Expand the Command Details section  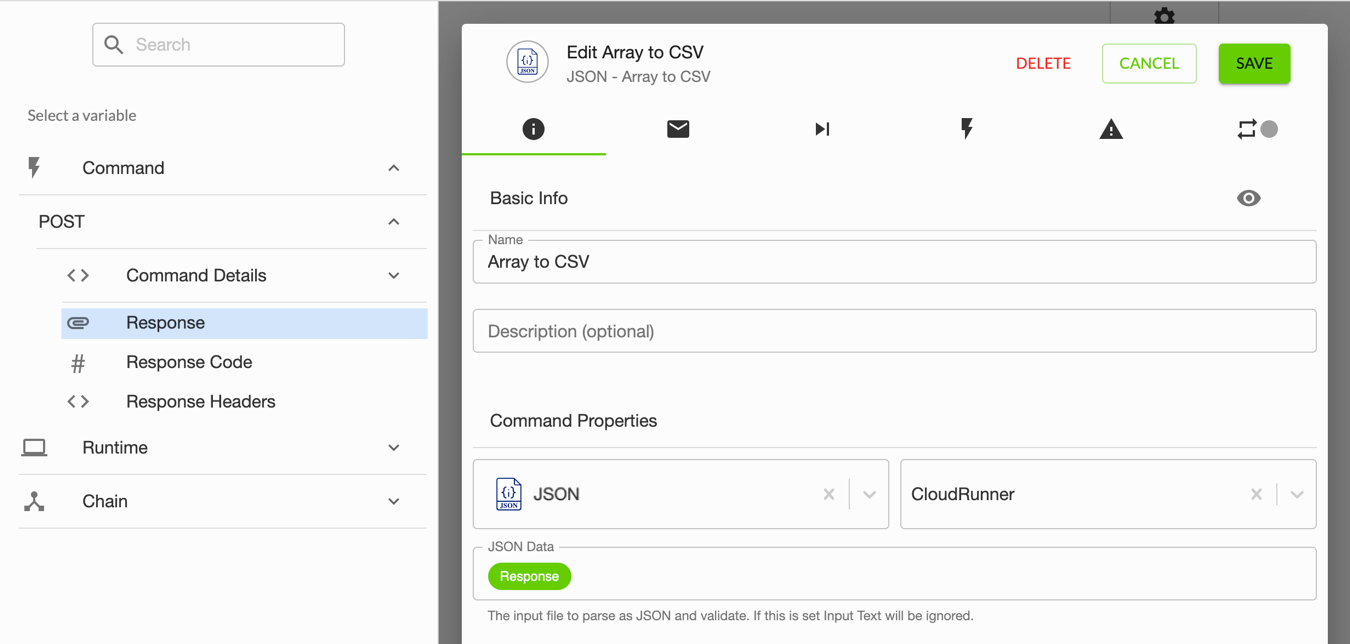(x=394, y=276)
